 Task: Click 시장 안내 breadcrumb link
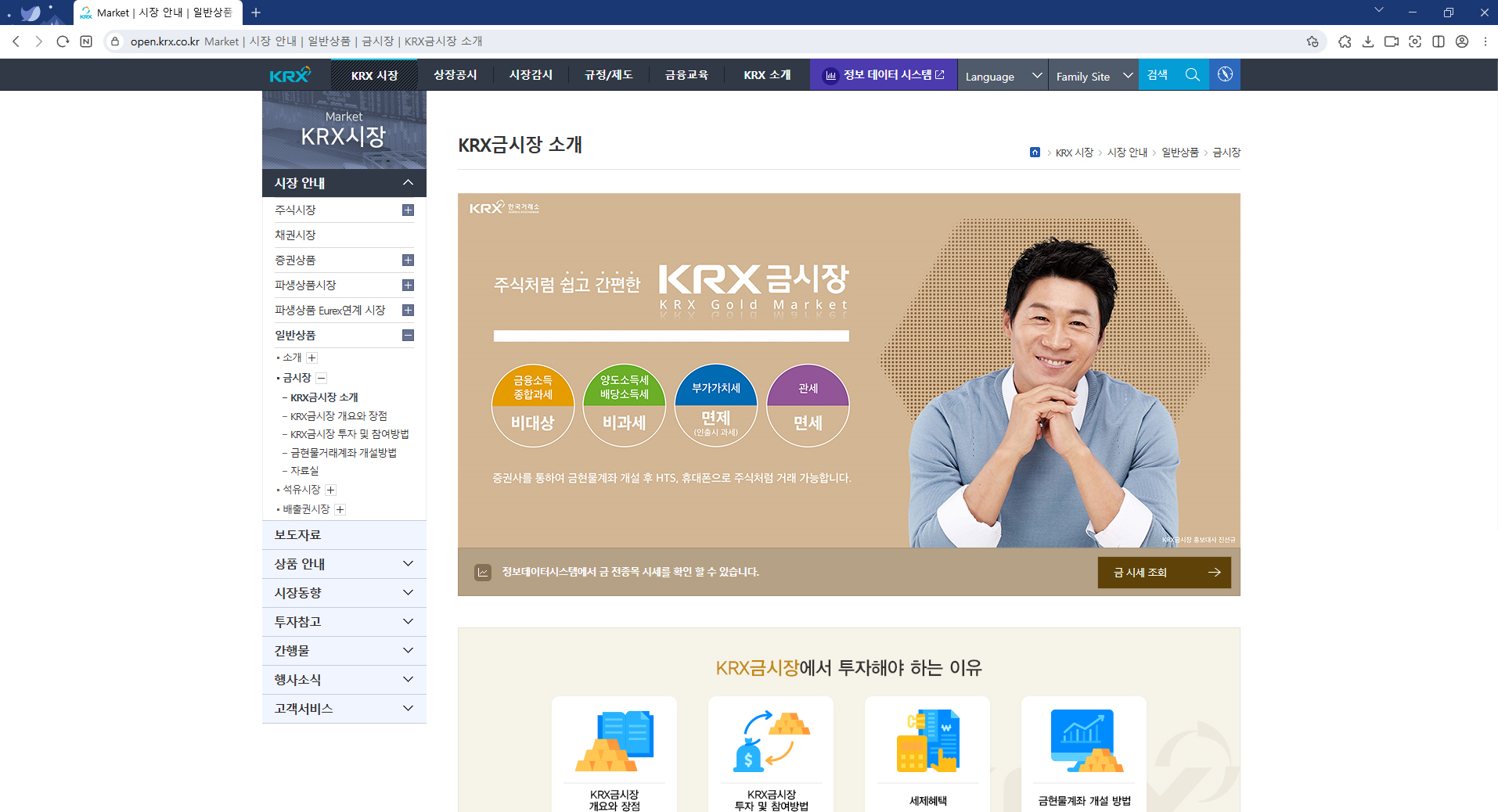pyautogui.click(x=1127, y=153)
